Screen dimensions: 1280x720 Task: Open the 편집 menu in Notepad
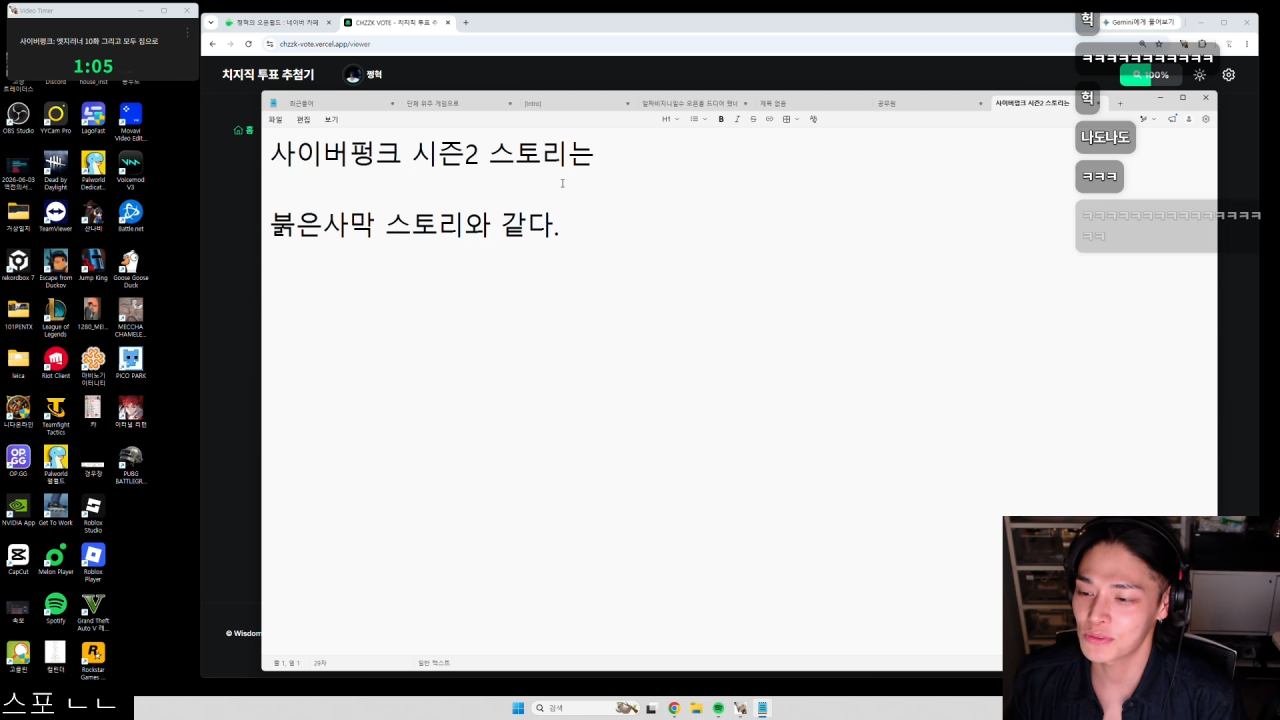click(303, 119)
